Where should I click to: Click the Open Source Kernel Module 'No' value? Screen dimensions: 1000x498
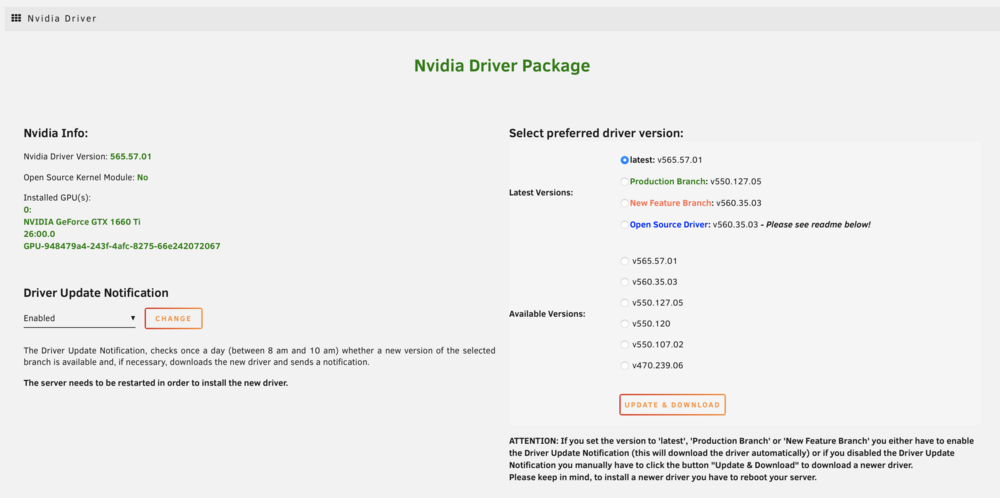click(142, 177)
